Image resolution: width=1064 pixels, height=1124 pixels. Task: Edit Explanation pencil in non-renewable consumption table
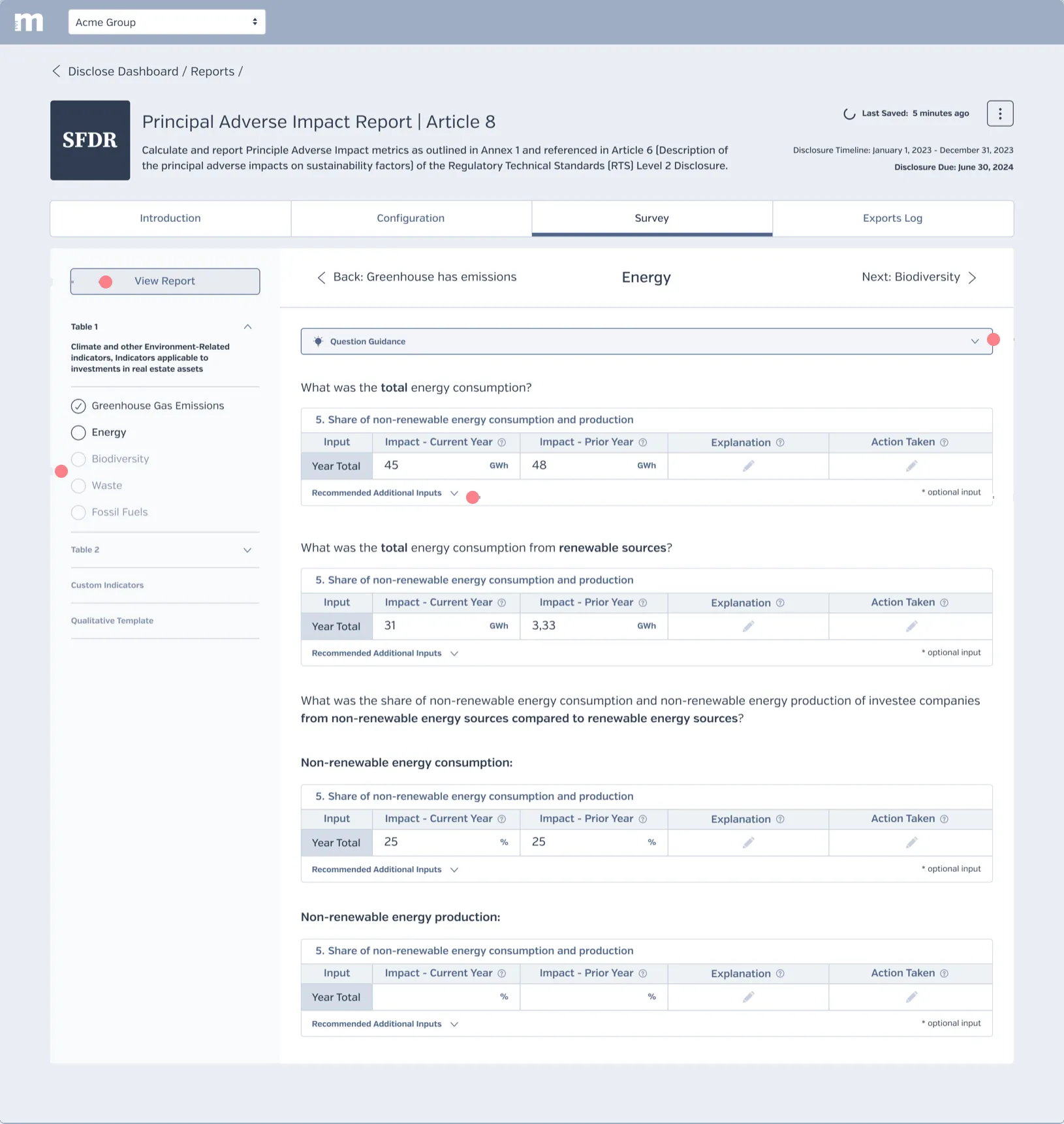coord(748,843)
